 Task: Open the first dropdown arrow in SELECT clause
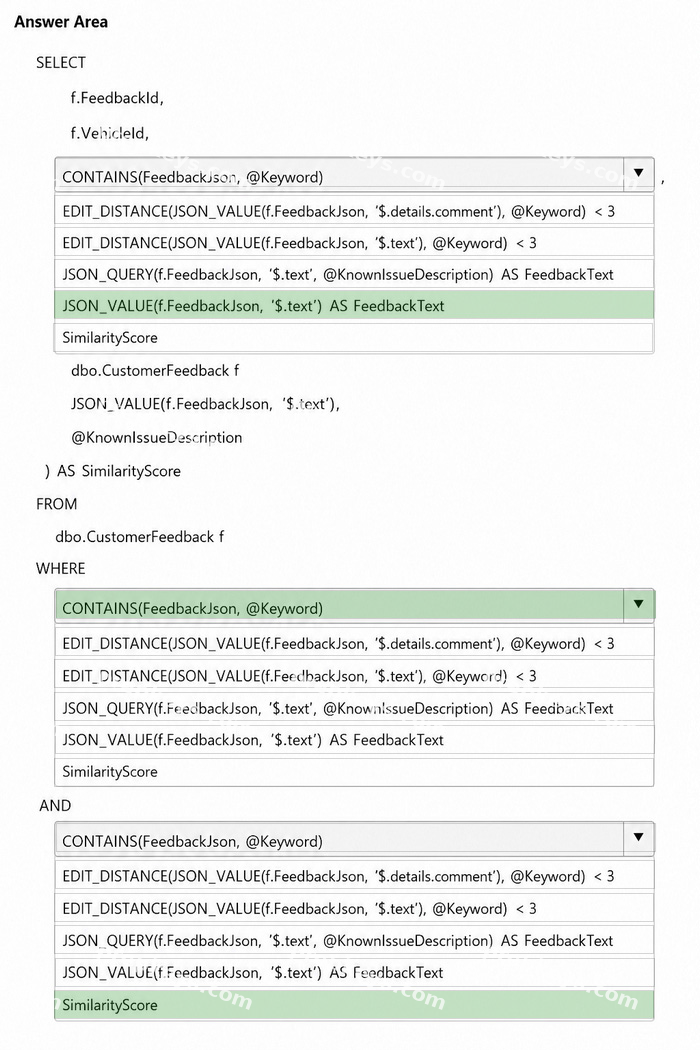638,173
